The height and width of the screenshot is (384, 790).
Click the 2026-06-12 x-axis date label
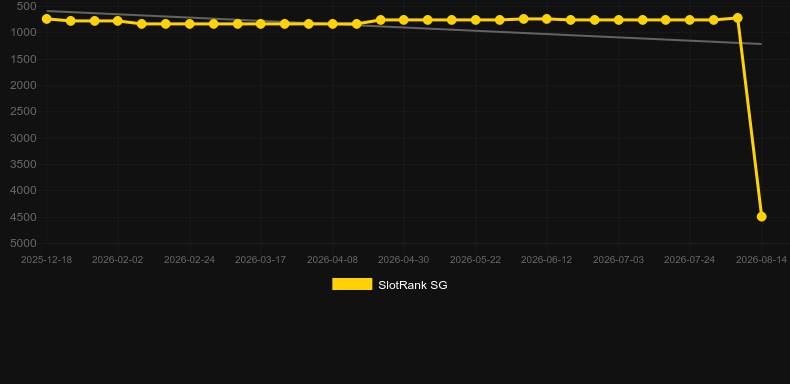tap(547, 260)
